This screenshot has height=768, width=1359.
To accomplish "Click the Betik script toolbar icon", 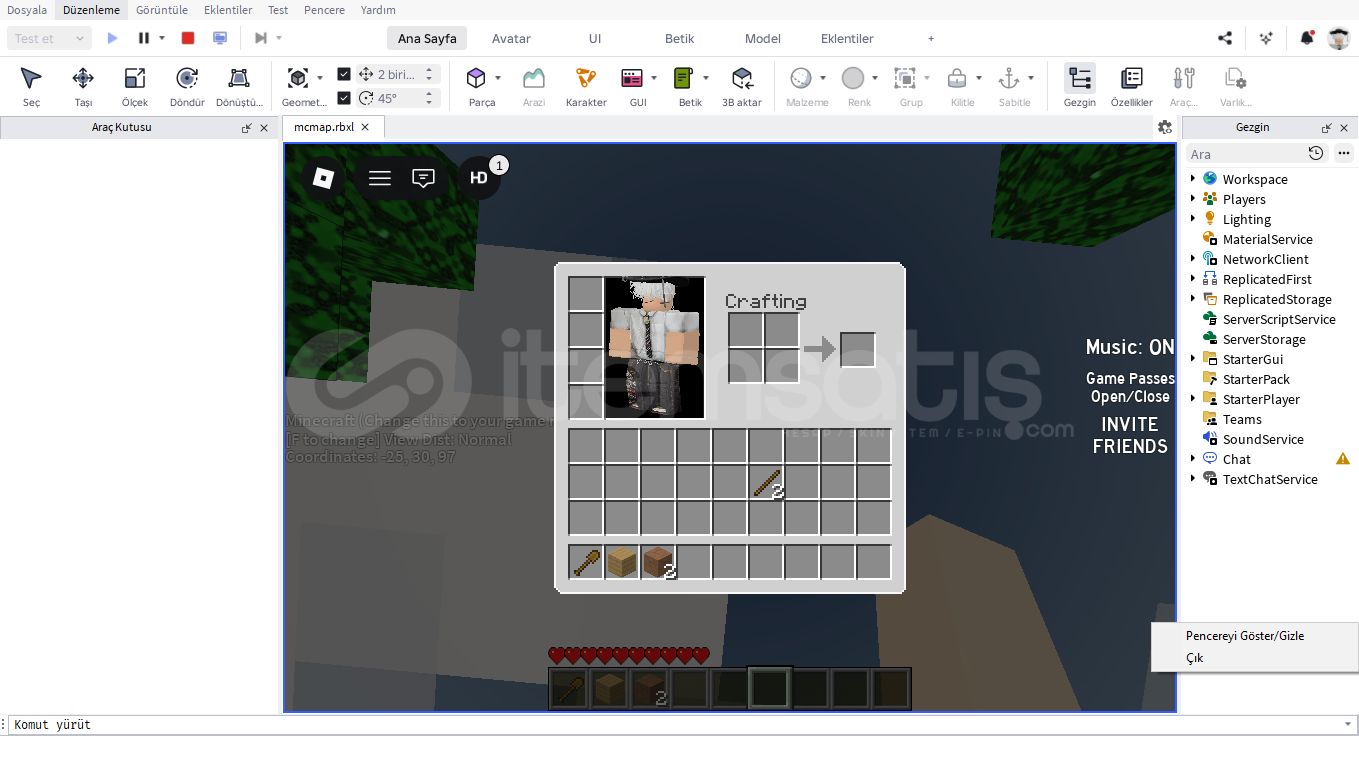I will tap(684, 78).
